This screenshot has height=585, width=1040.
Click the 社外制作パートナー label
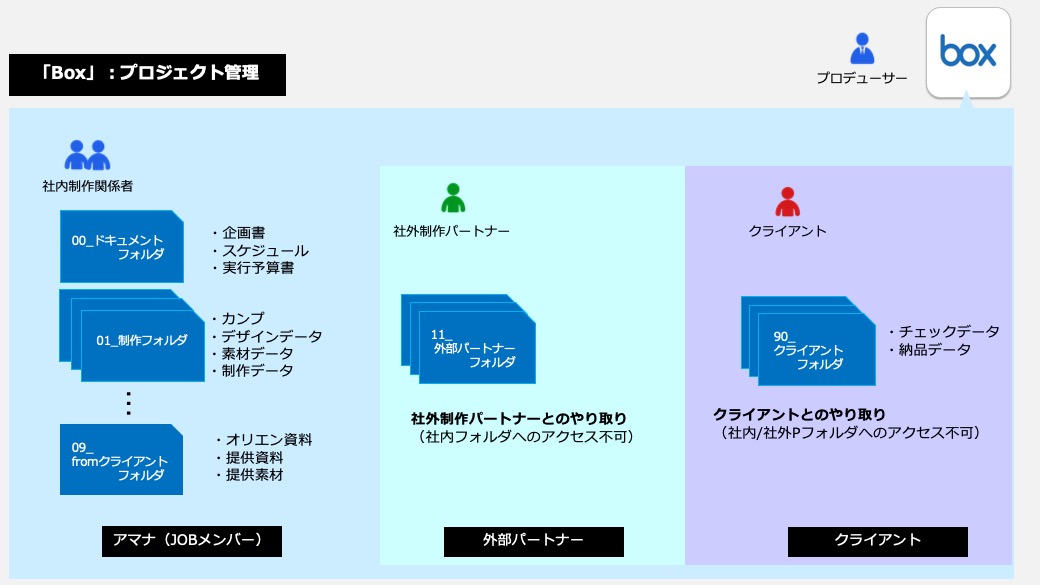pyautogui.click(x=452, y=231)
